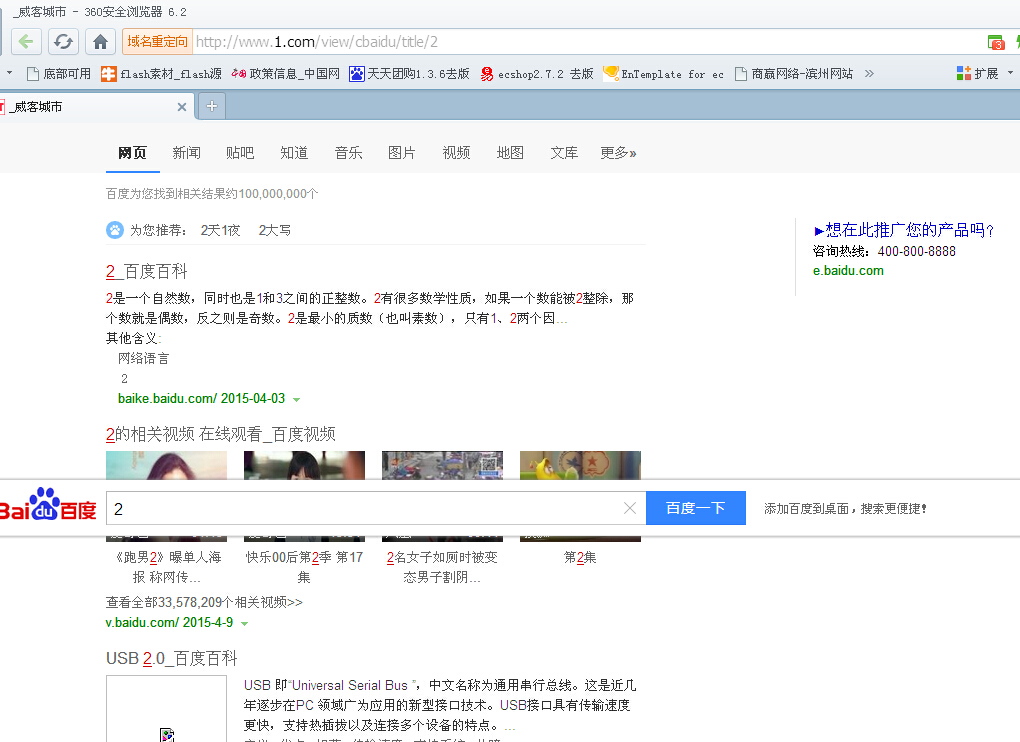Open the ecshop2.7.2 去版 bookmark
This screenshot has width=1020, height=742.
537,74
